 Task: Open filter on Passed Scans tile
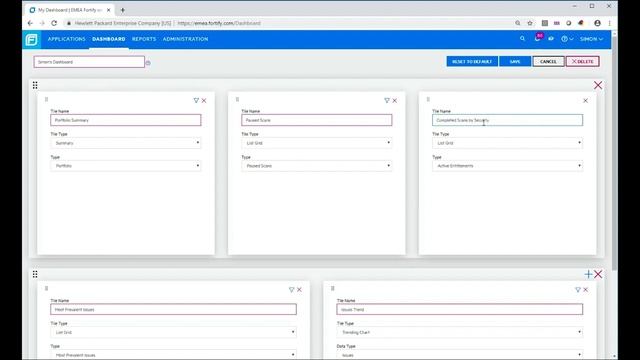[x=387, y=100]
